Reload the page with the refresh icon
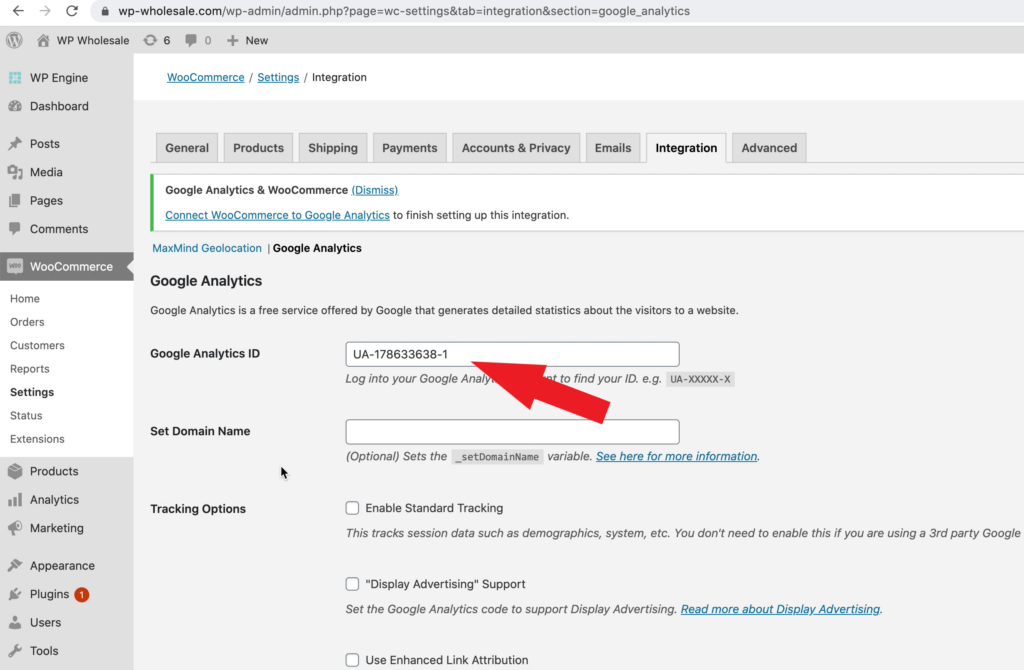 click(x=72, y=10)
